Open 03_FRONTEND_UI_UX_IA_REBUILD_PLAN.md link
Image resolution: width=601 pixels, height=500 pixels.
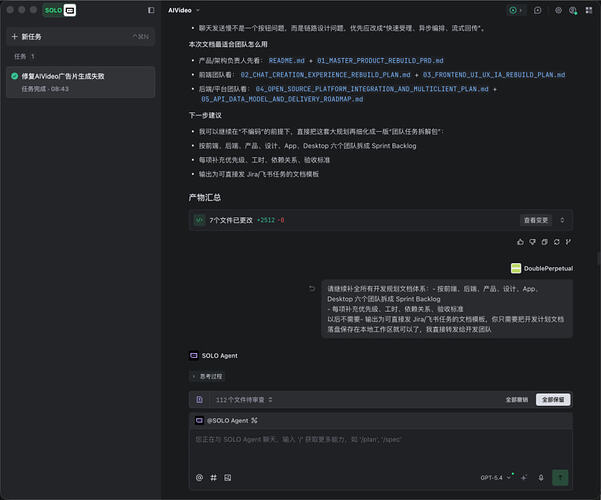tap(494, 75)
